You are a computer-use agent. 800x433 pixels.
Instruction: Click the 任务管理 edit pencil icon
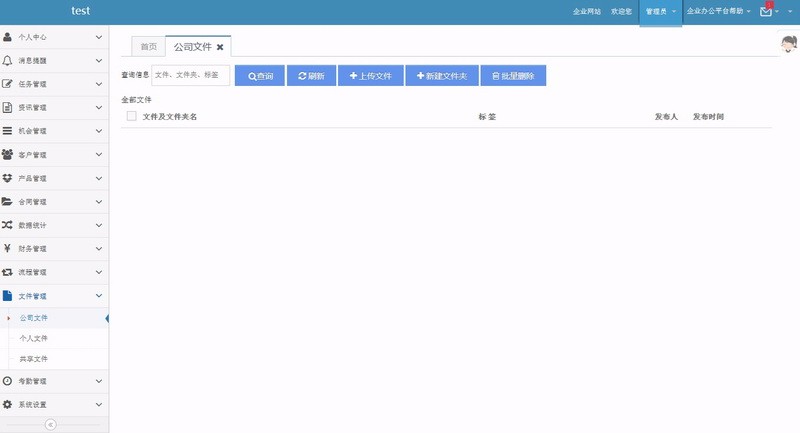(x=7, y=84)
